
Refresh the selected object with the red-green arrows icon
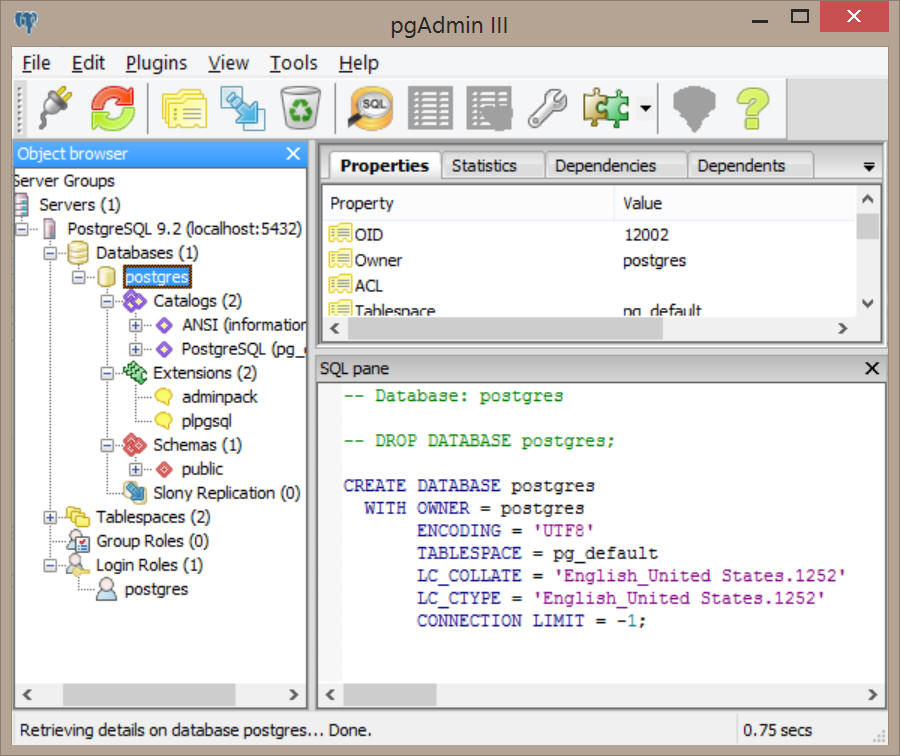(112, 107)
